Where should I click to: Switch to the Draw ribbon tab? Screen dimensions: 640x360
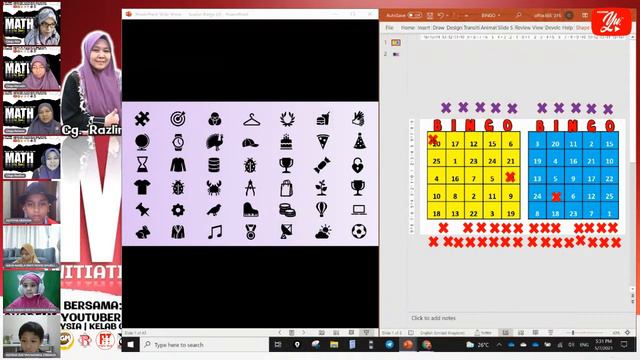tap(438, 27)
